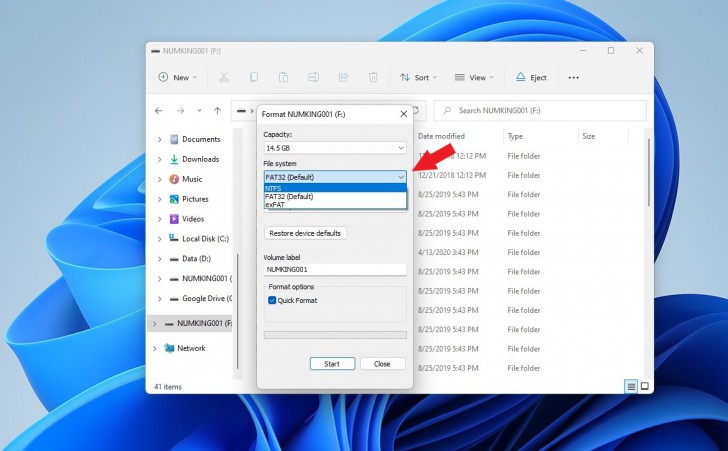Toggle the Quick Format checkbox
Screen dimensions: 728x451
[272, 301]
